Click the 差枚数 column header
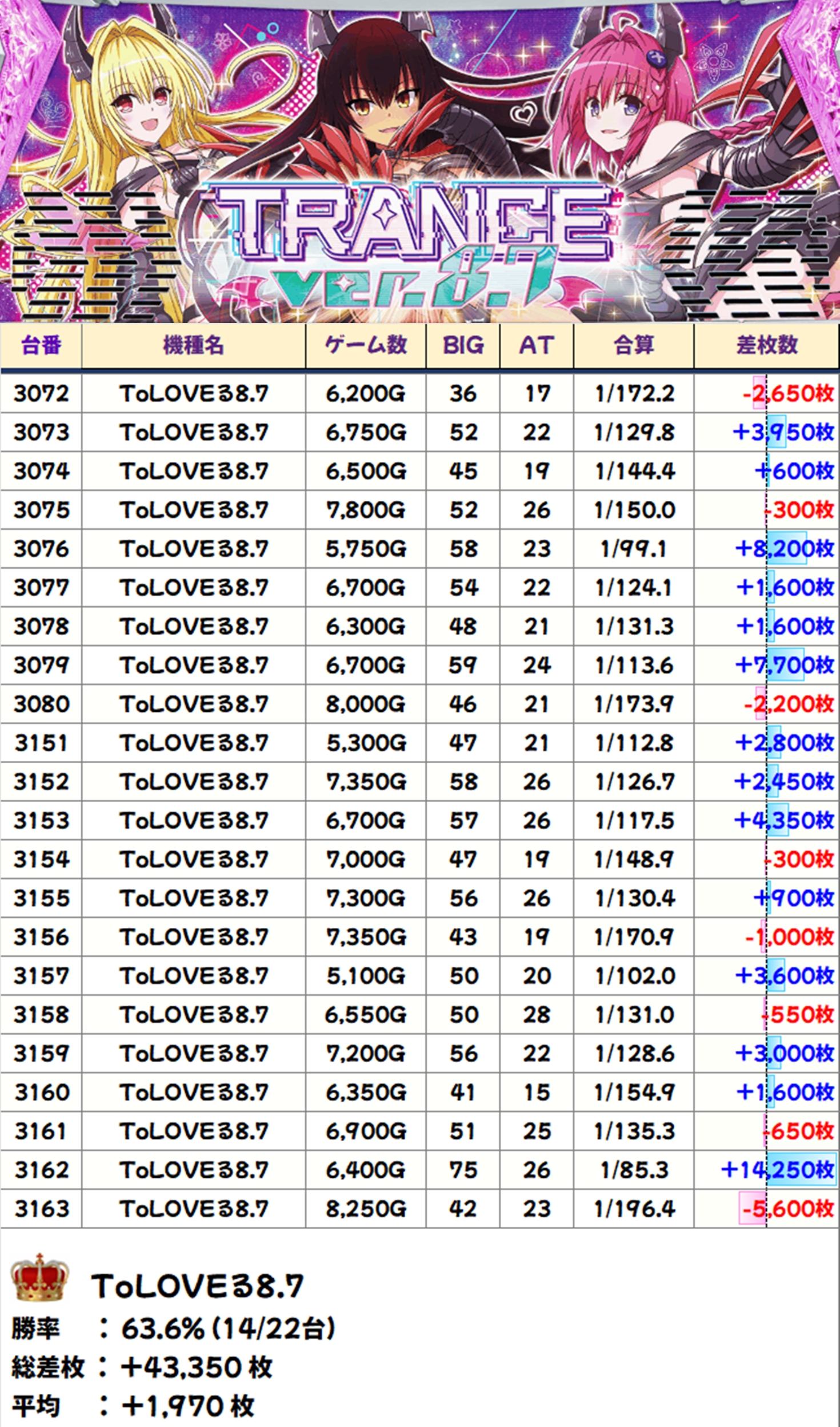 766,345
